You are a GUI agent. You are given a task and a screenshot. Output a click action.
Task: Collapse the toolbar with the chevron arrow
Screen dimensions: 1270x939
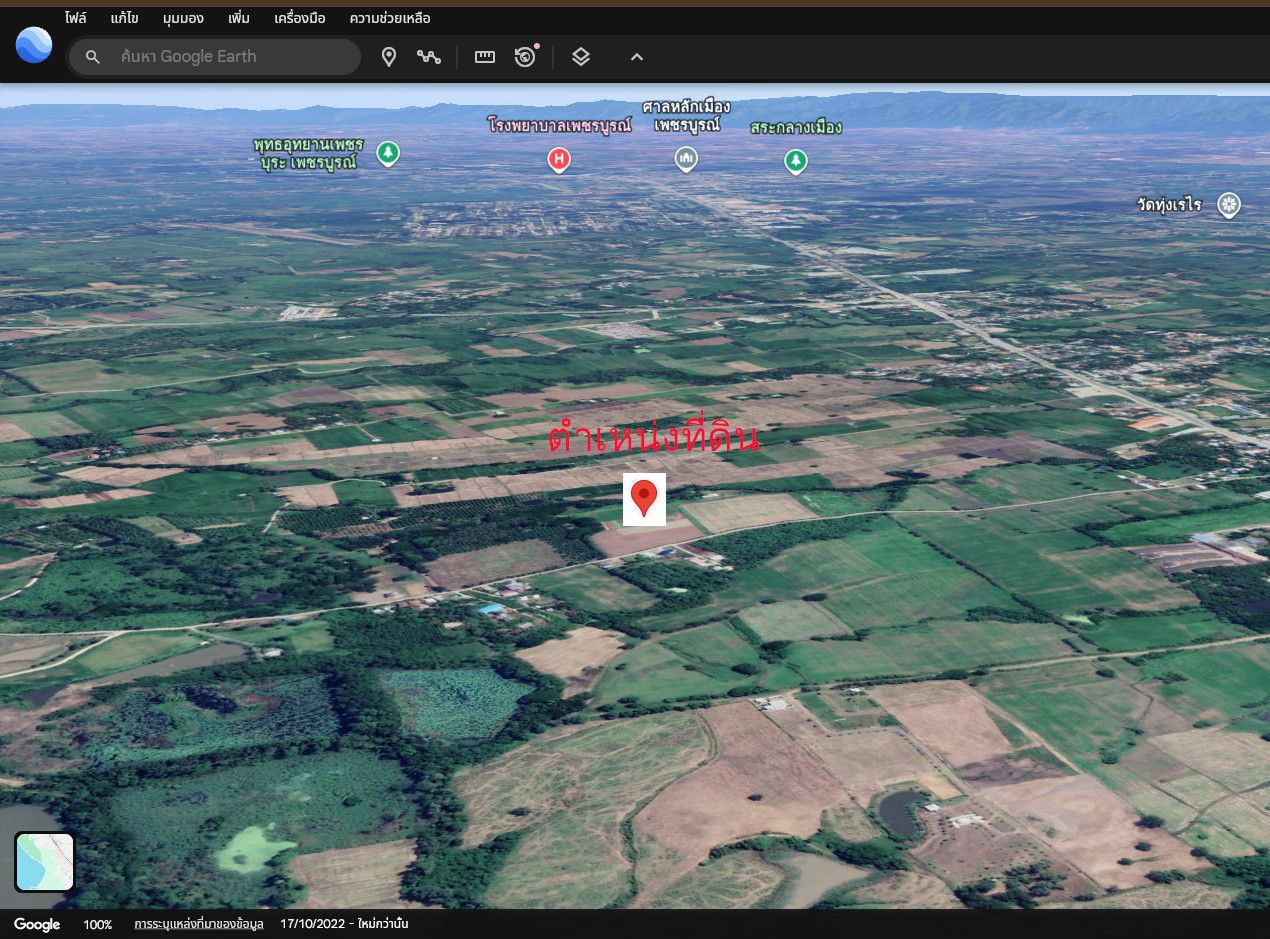click(x=637, y=57)
